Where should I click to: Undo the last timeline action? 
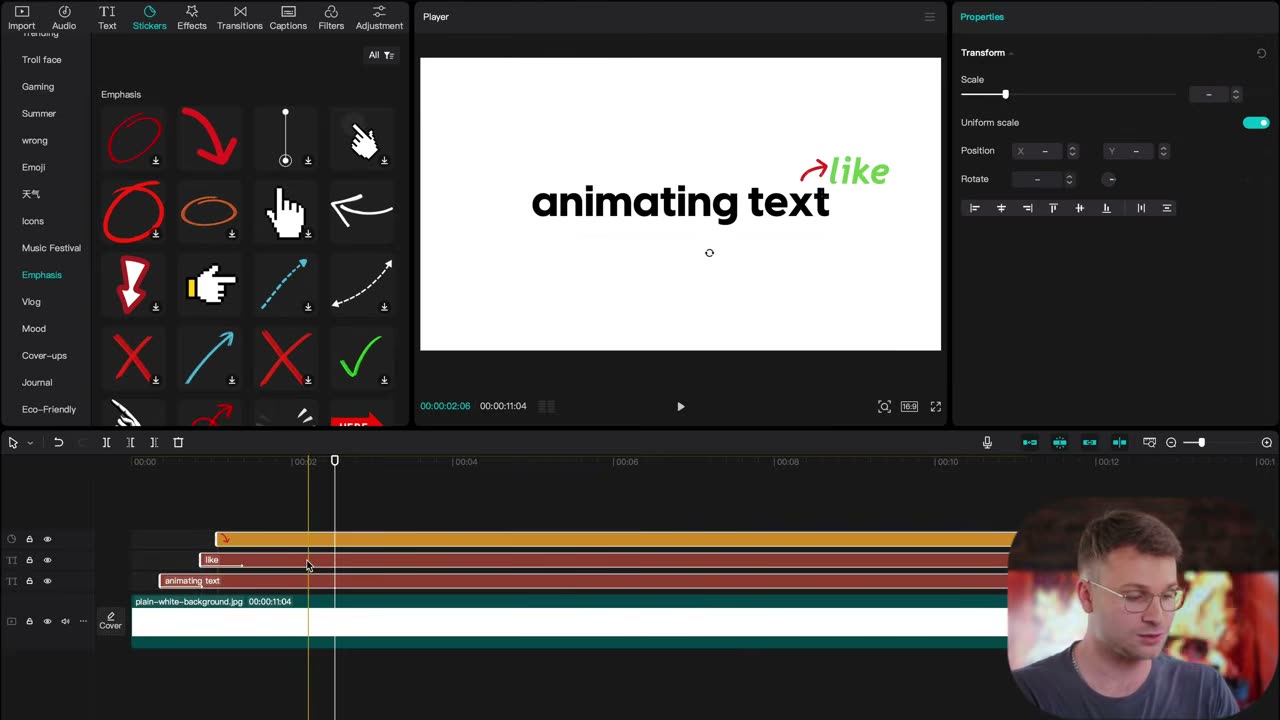[x=58, y=442]
